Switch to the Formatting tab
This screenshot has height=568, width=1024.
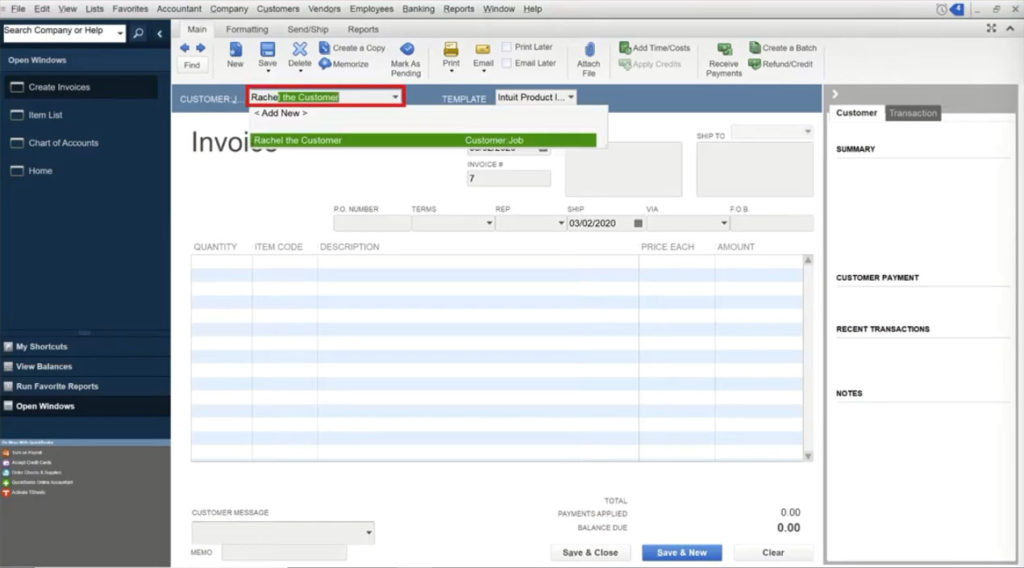pyautogui.click(x=246, y=30)
